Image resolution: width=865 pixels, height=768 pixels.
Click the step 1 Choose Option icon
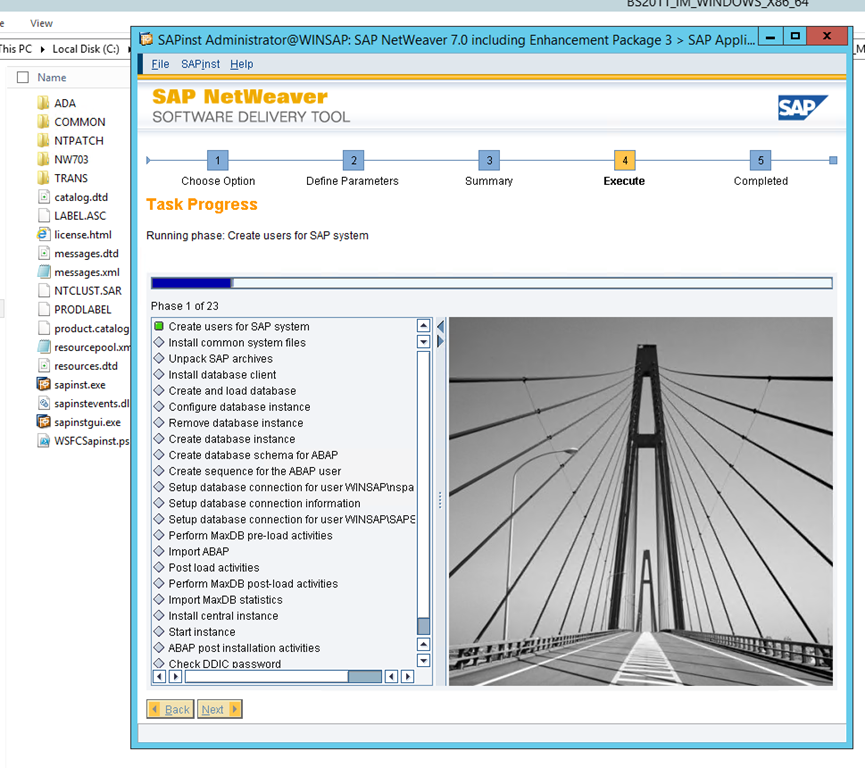(x=218, y=160)
